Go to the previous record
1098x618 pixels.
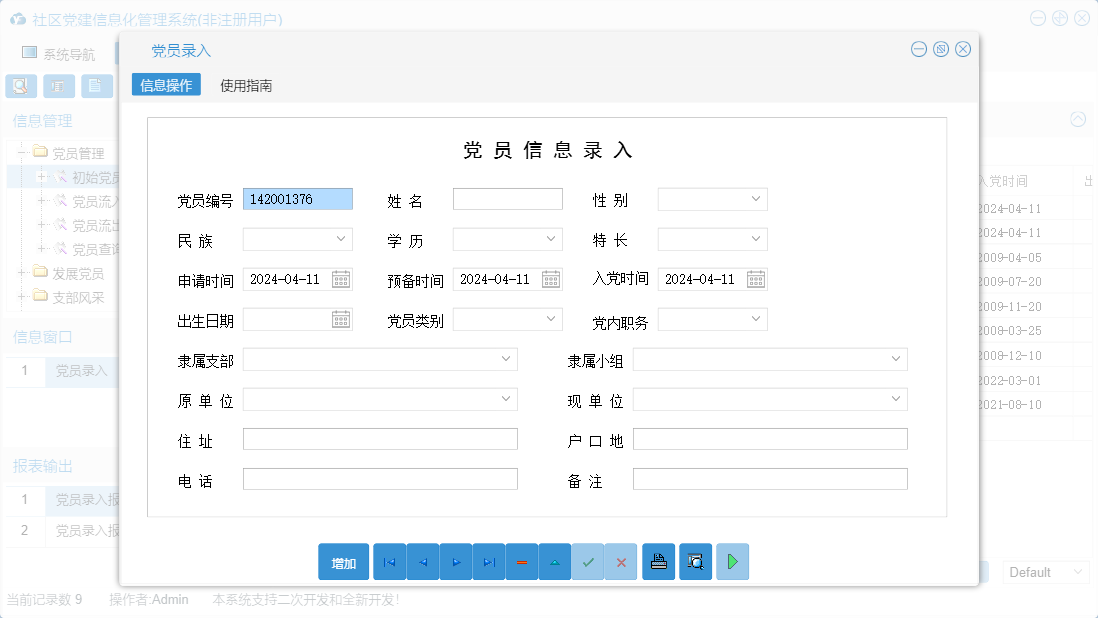coord(422,562)
